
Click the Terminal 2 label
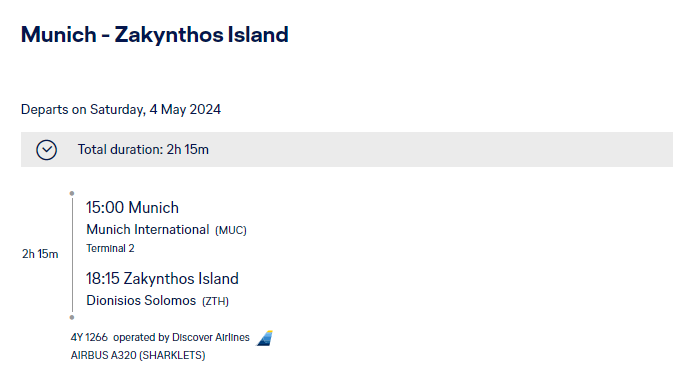tap(110, 249)
